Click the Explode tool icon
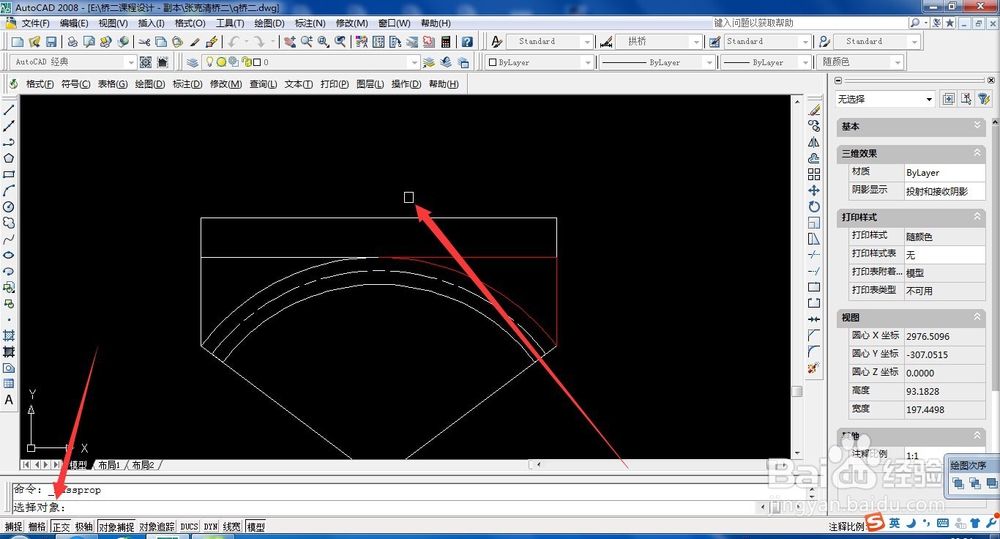The image size is (1000, 539). coord(814,368)
